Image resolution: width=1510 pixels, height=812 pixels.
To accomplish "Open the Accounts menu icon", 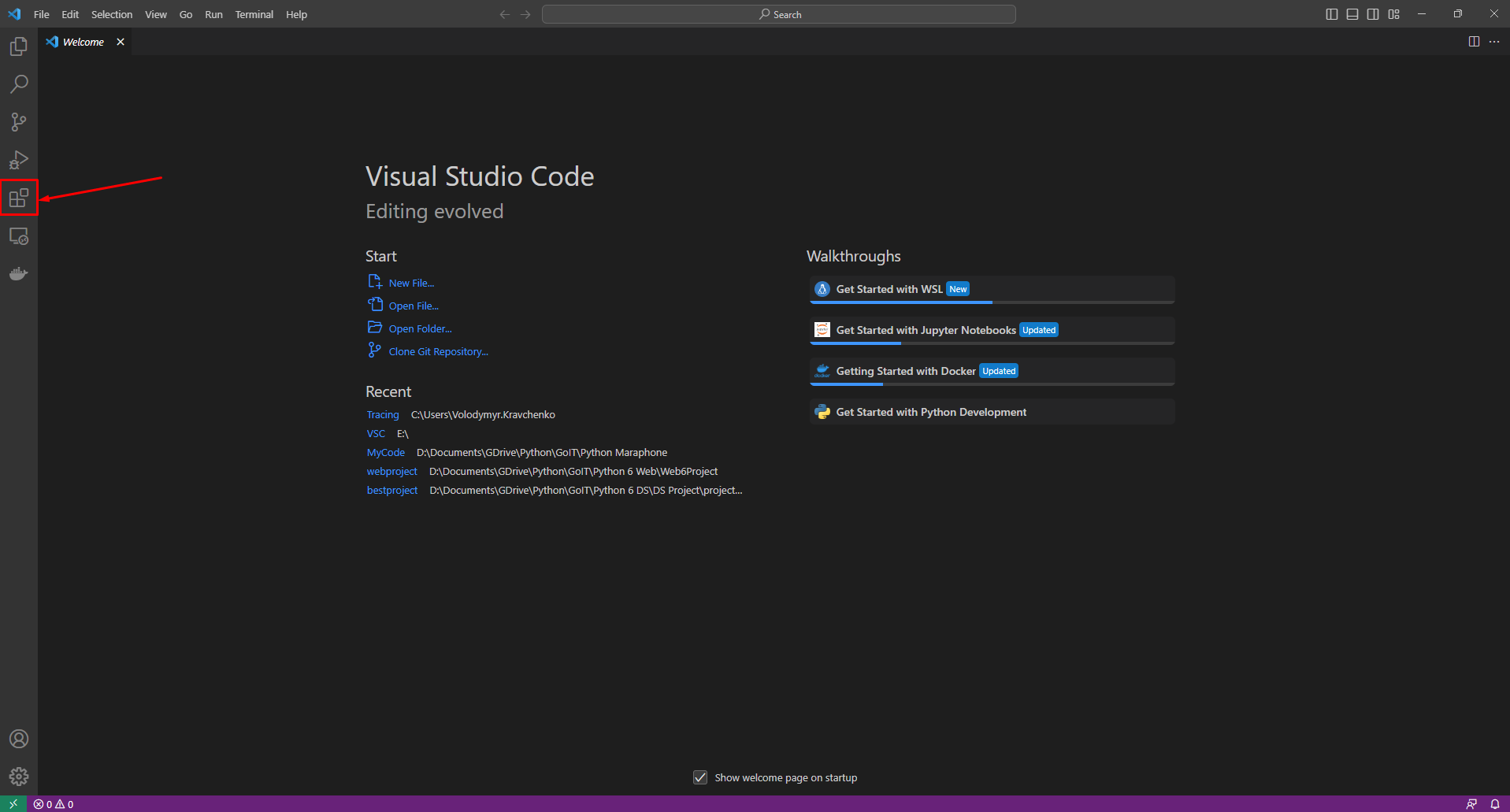I will click(19, 739).
